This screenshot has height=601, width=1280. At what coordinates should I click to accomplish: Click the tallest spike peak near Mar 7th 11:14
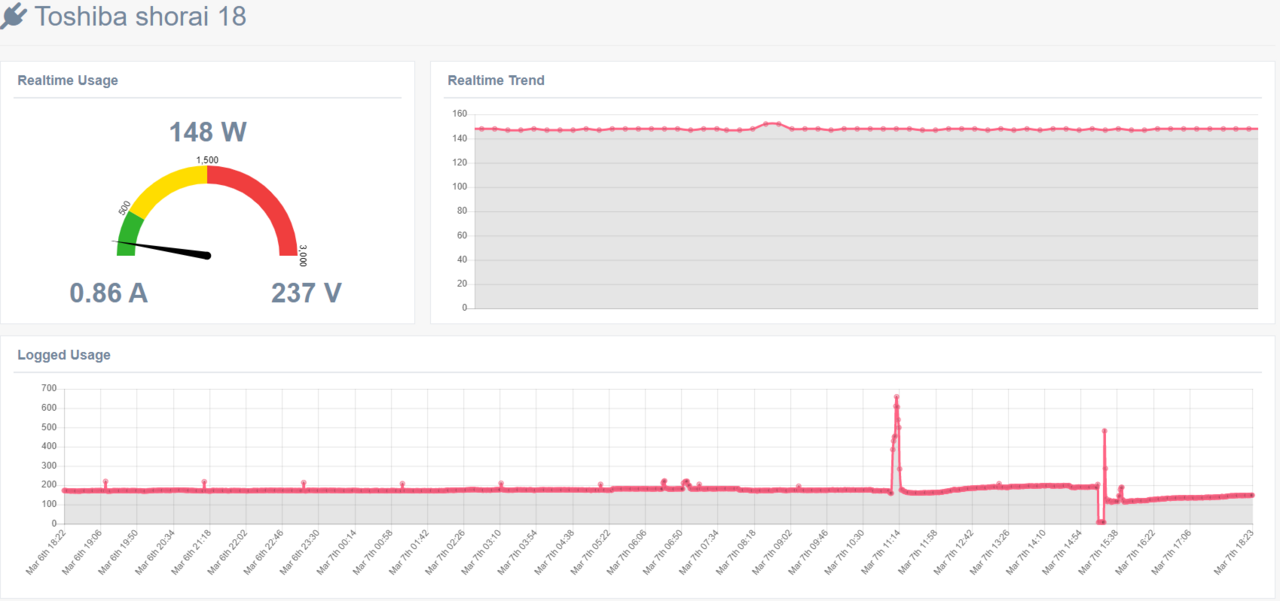896,397
